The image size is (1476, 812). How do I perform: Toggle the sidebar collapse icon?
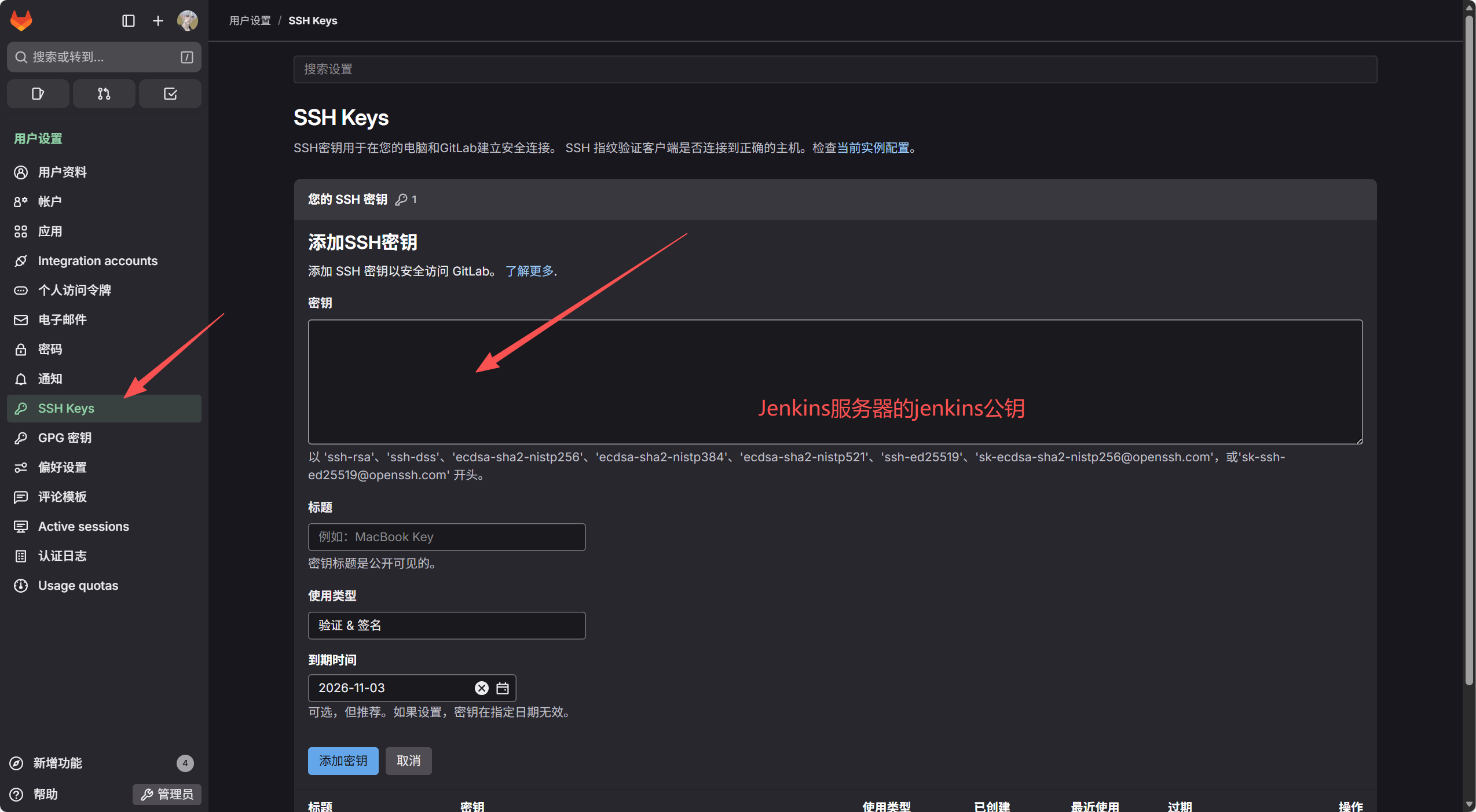click(129, 21)
